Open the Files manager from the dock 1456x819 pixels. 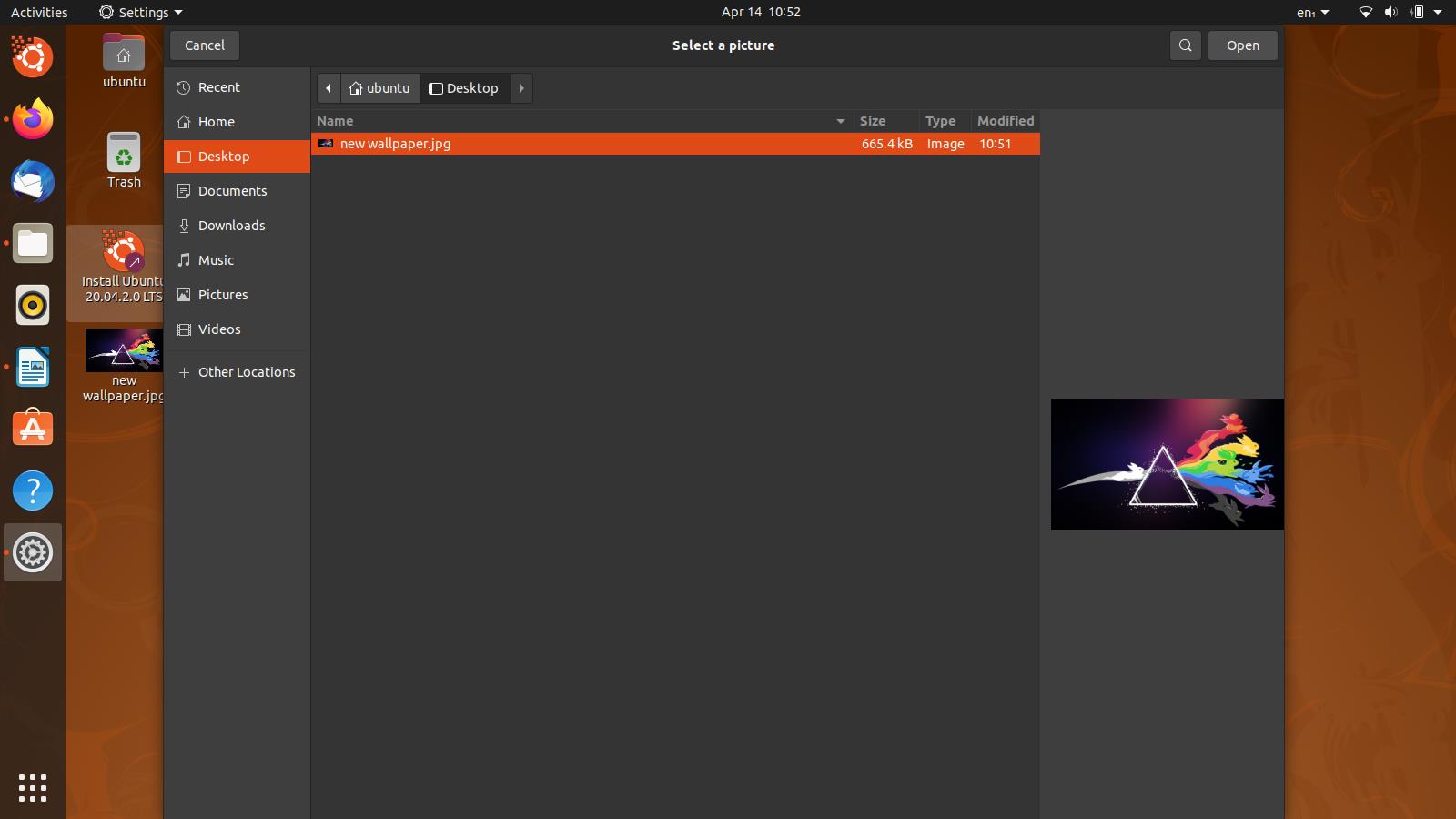coord(33,243)
